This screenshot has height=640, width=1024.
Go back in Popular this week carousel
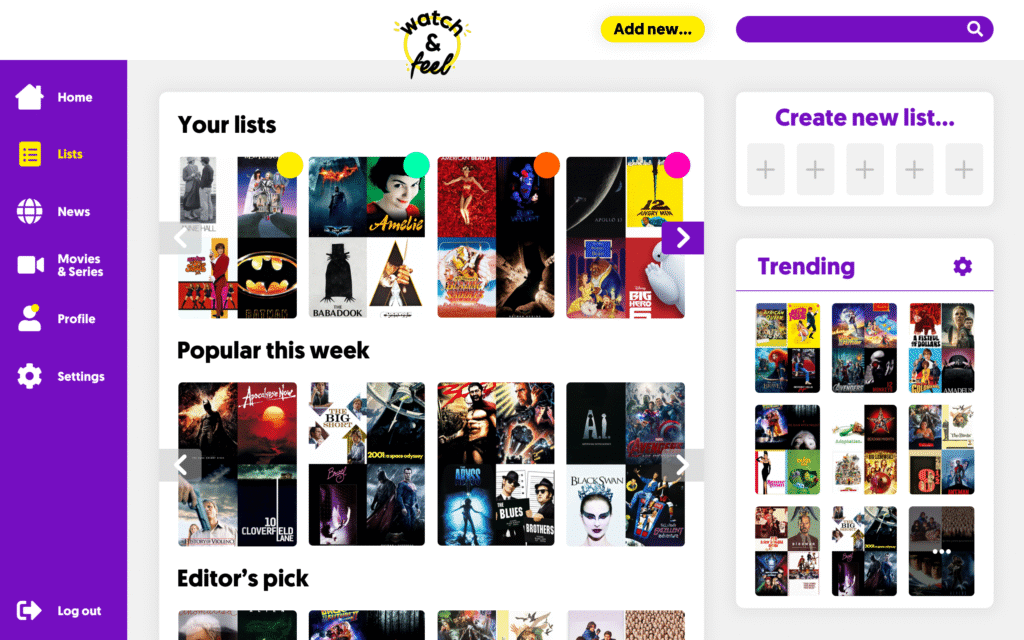180,465
